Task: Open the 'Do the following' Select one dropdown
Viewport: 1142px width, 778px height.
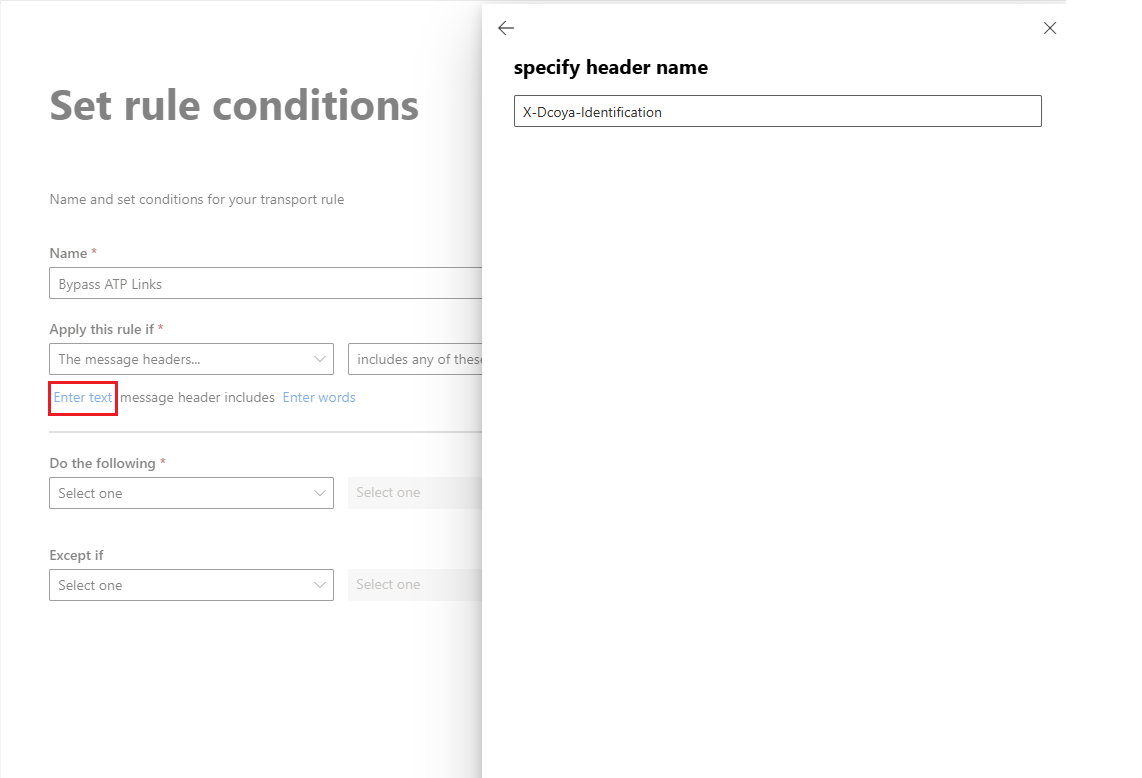Action: coord(192,493)
